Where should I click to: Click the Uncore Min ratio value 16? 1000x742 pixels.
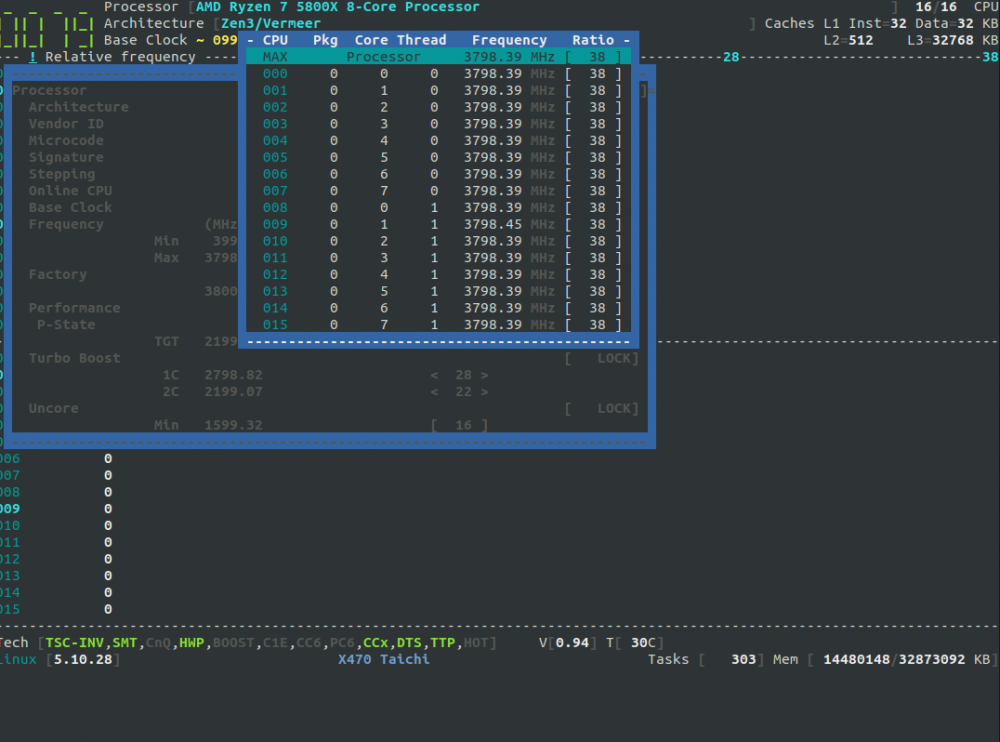point(464,425)
